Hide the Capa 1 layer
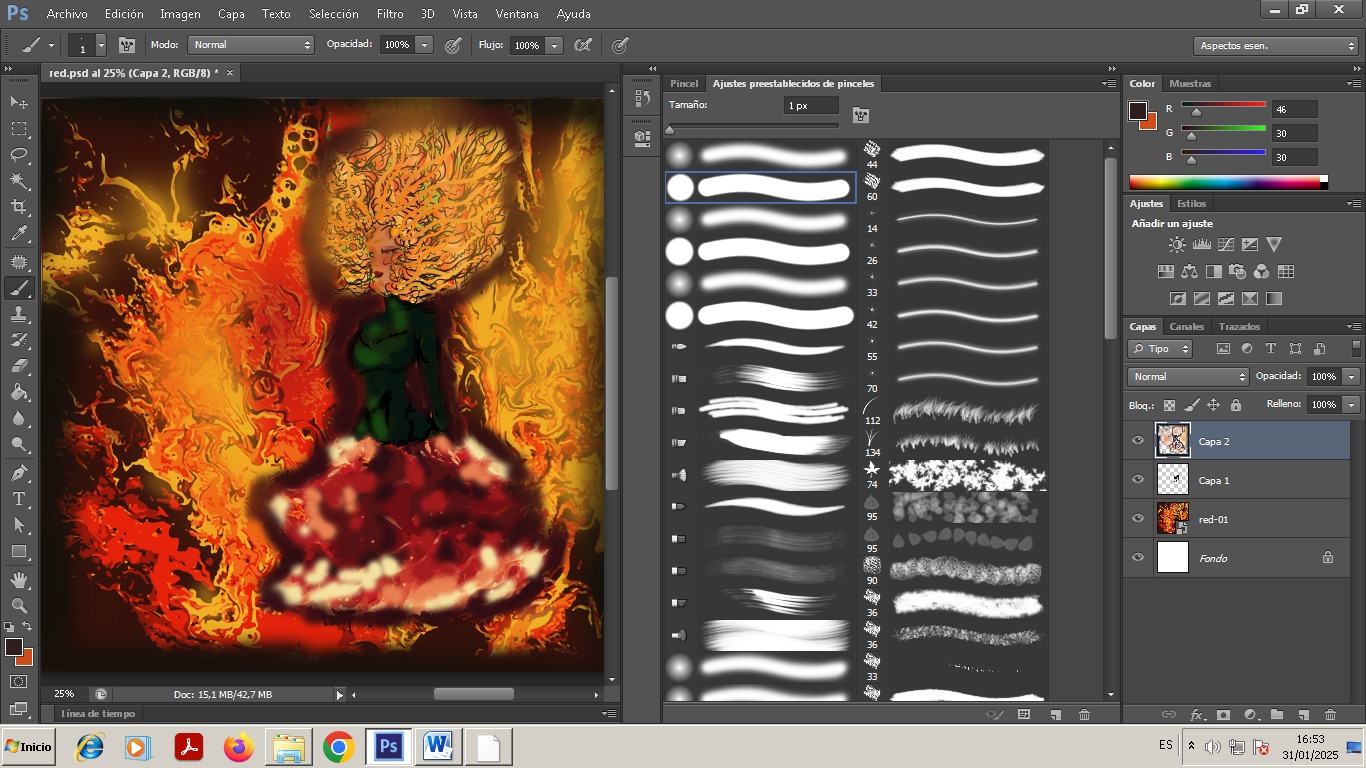Viewport: 1366px width, 768px height. pos(1138,480)
